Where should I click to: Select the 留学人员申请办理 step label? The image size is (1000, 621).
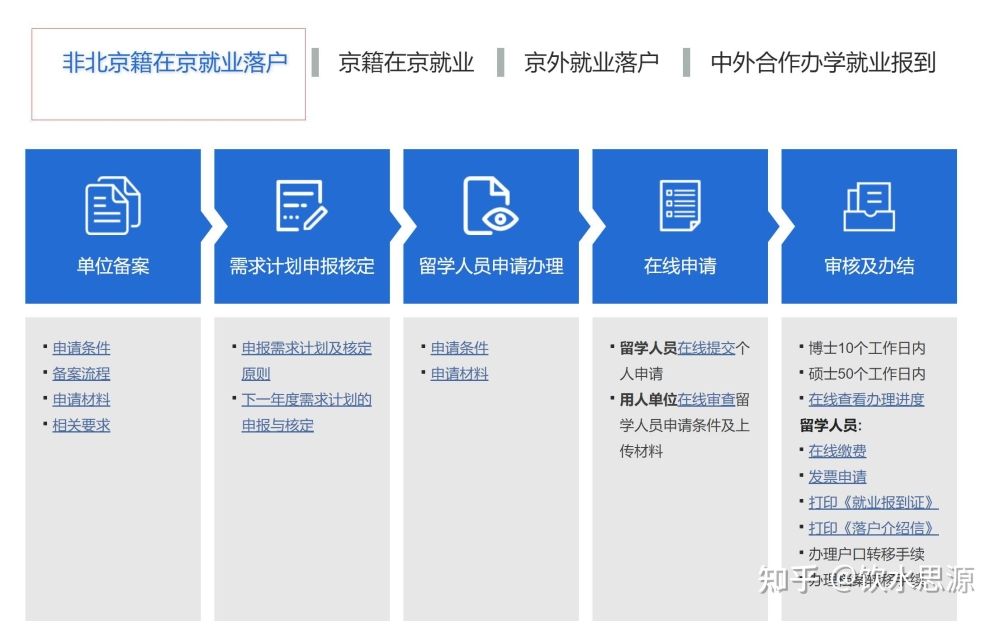click(x=490, y=266)
